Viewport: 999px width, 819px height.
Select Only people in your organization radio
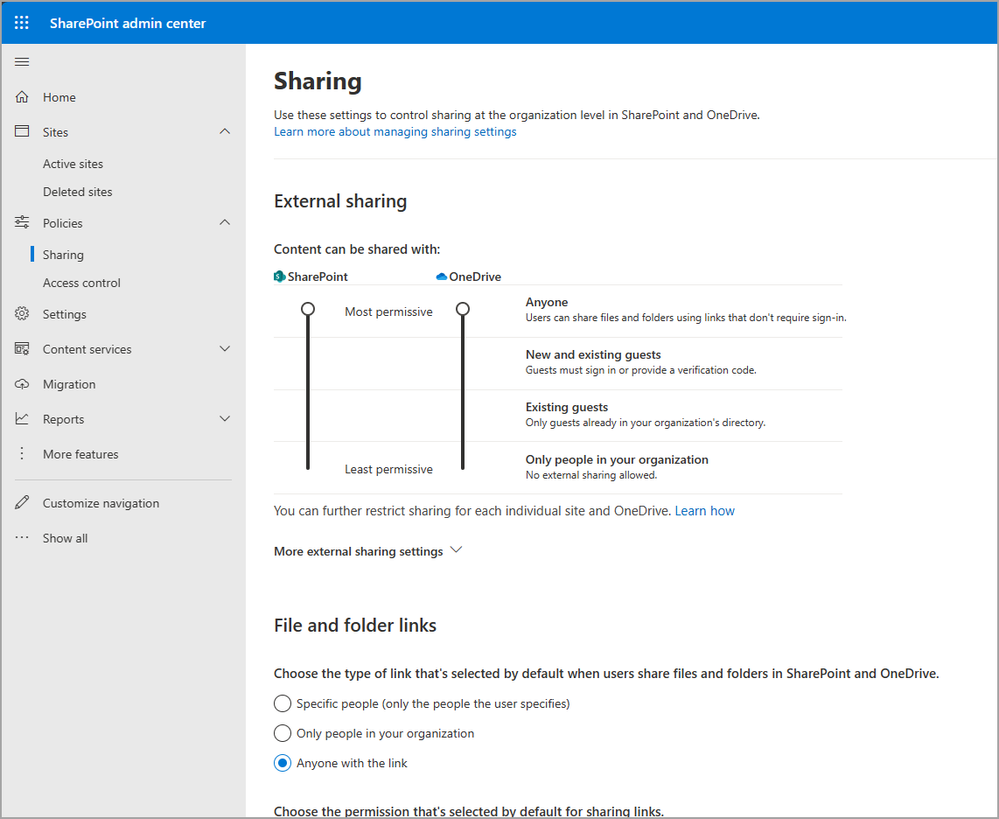click(x=282, y=733)
